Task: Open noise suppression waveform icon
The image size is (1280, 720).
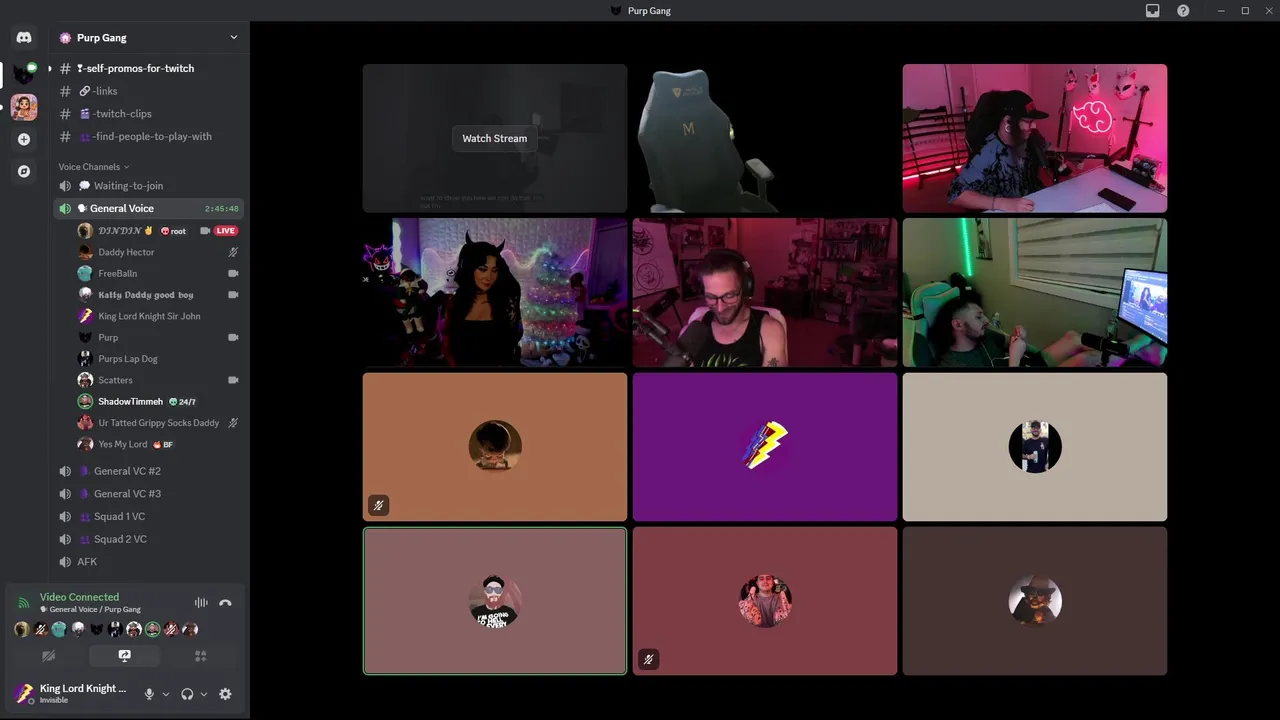Action: click(x=201, y=603)
